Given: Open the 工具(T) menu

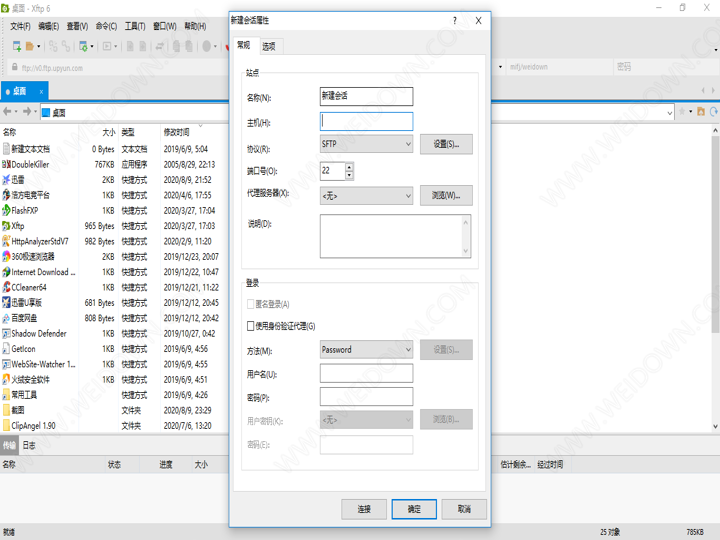Looking at the screenshot, I should pyautogui.click(x=134, y=26).
